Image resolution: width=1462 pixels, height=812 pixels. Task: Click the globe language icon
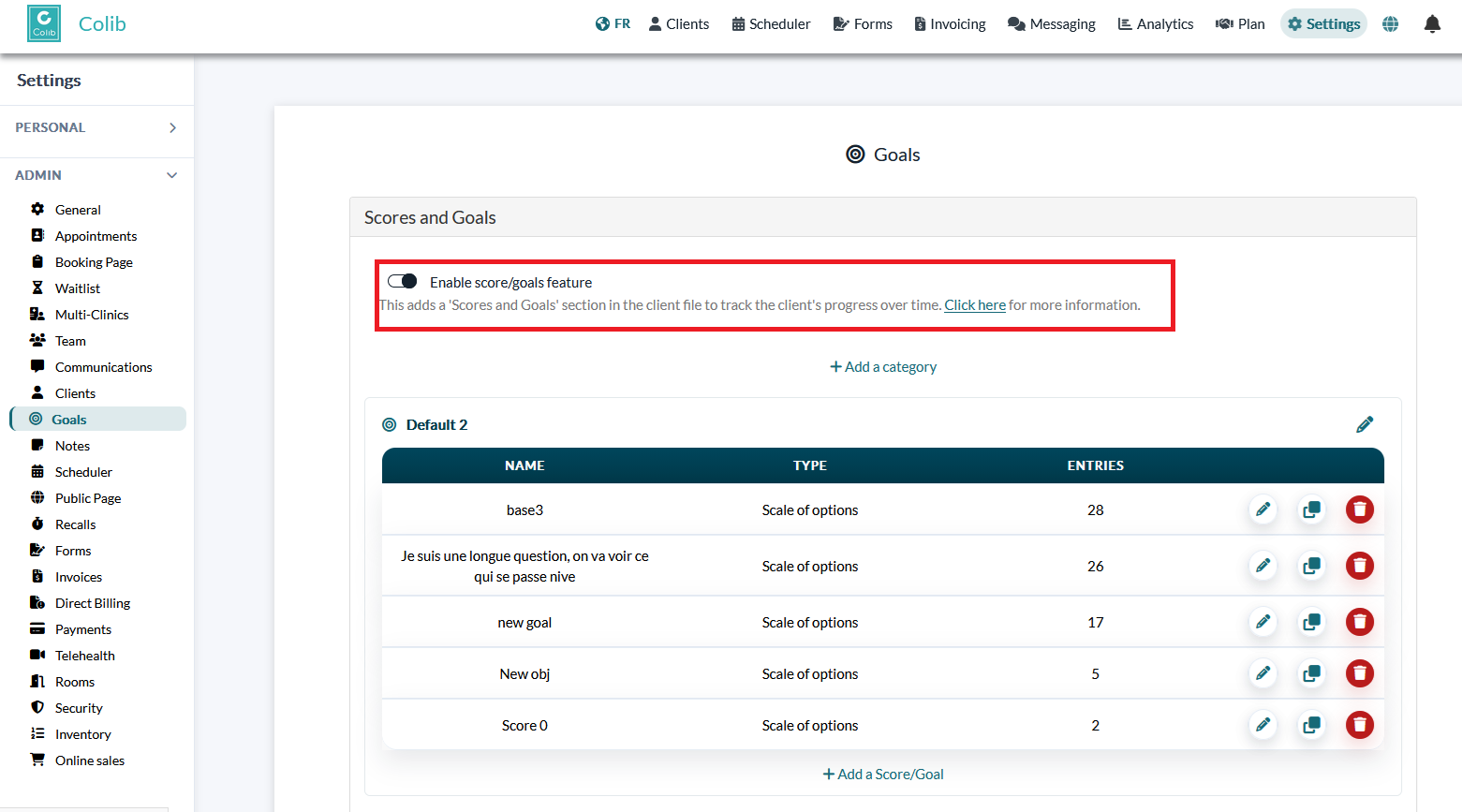[x=1391, y=24]
